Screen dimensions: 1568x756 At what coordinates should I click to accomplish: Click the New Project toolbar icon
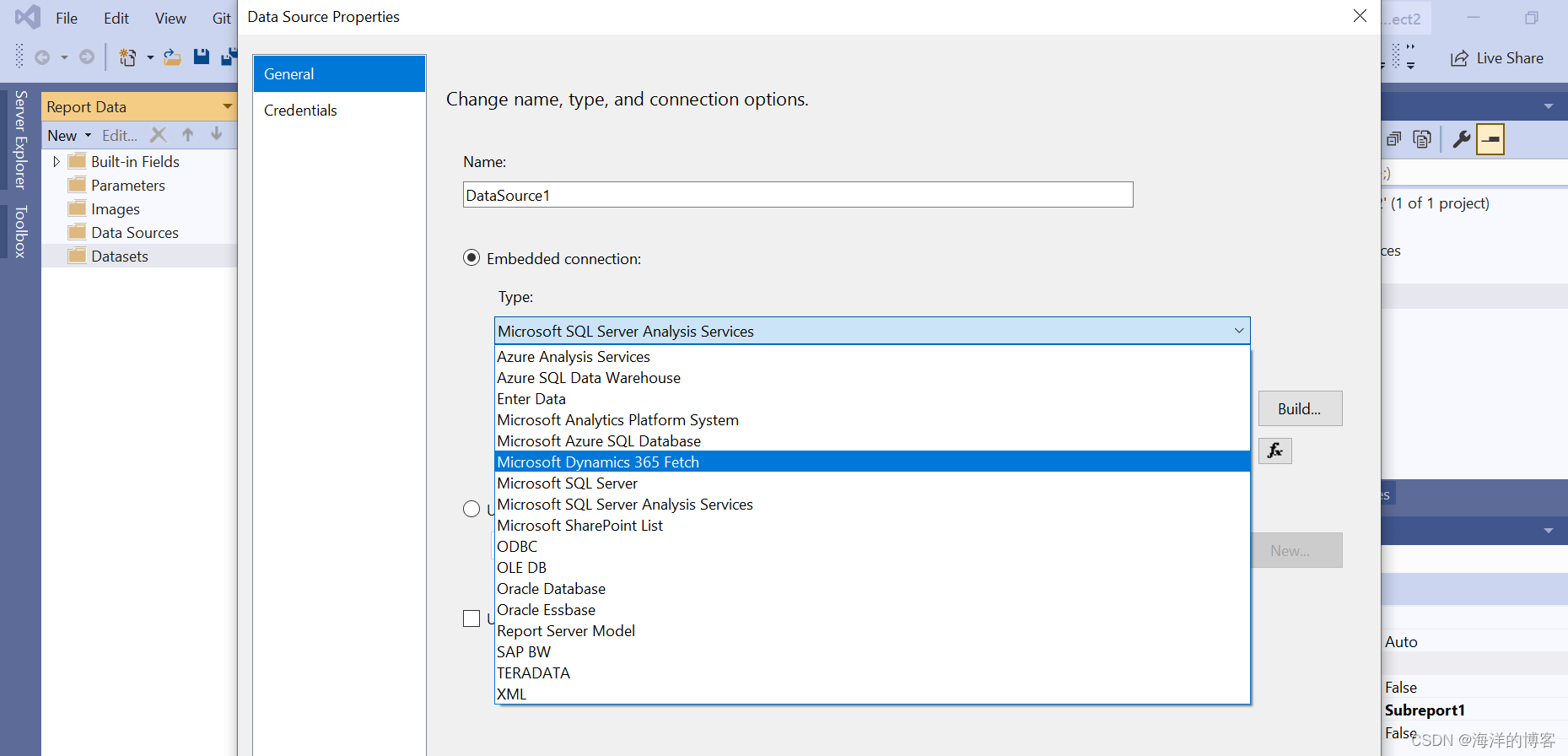click(127, 57)
